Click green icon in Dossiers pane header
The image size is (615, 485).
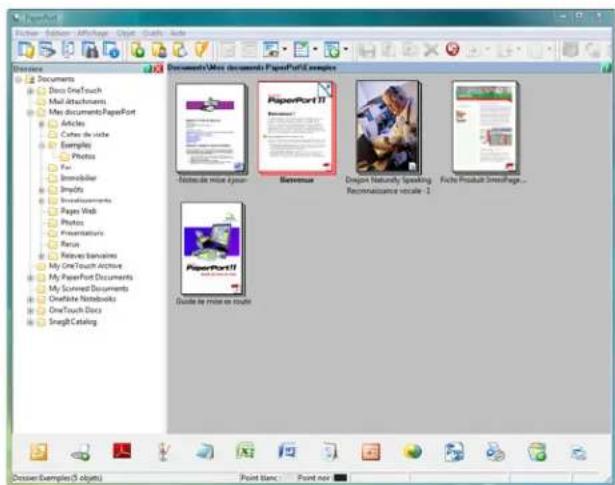pyautogui.click(x=147, y=69)
